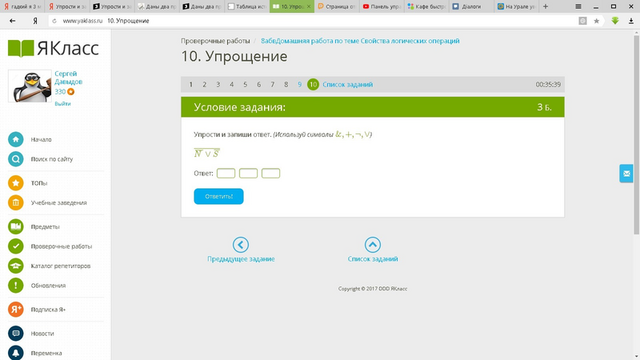Image resolution: width=640 pixels, height=360 pixels.
Task: Switch to the Таблица ист browser tab
Action: 247,7
